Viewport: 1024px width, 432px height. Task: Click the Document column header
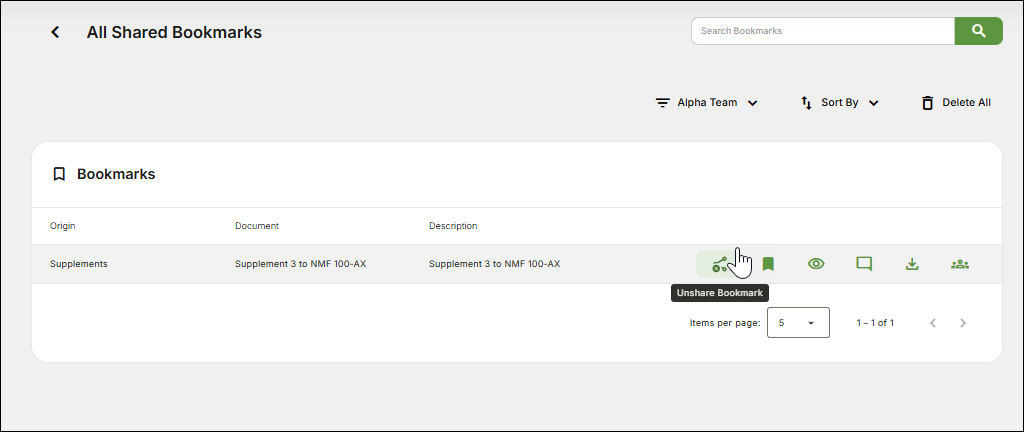257,226
